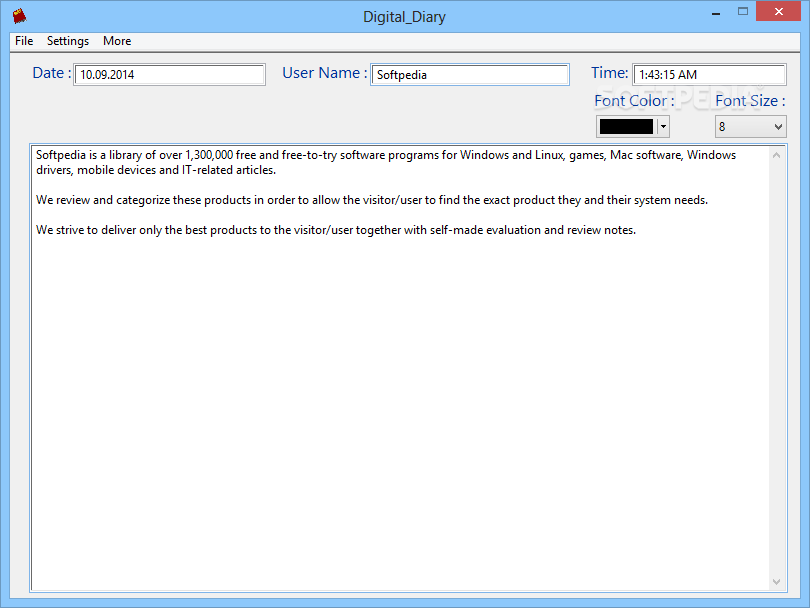Expand the Font Color dropdown arrow
This screenshot has width=810, height=608.
tap(663, 127)
